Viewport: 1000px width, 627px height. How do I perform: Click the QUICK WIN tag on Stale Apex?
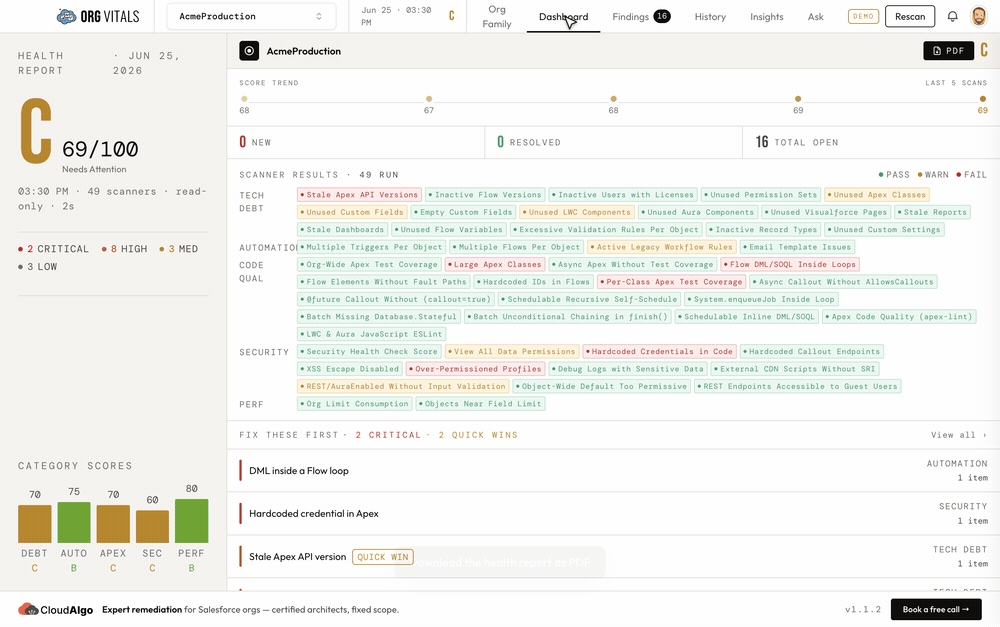tap(383, 557)
